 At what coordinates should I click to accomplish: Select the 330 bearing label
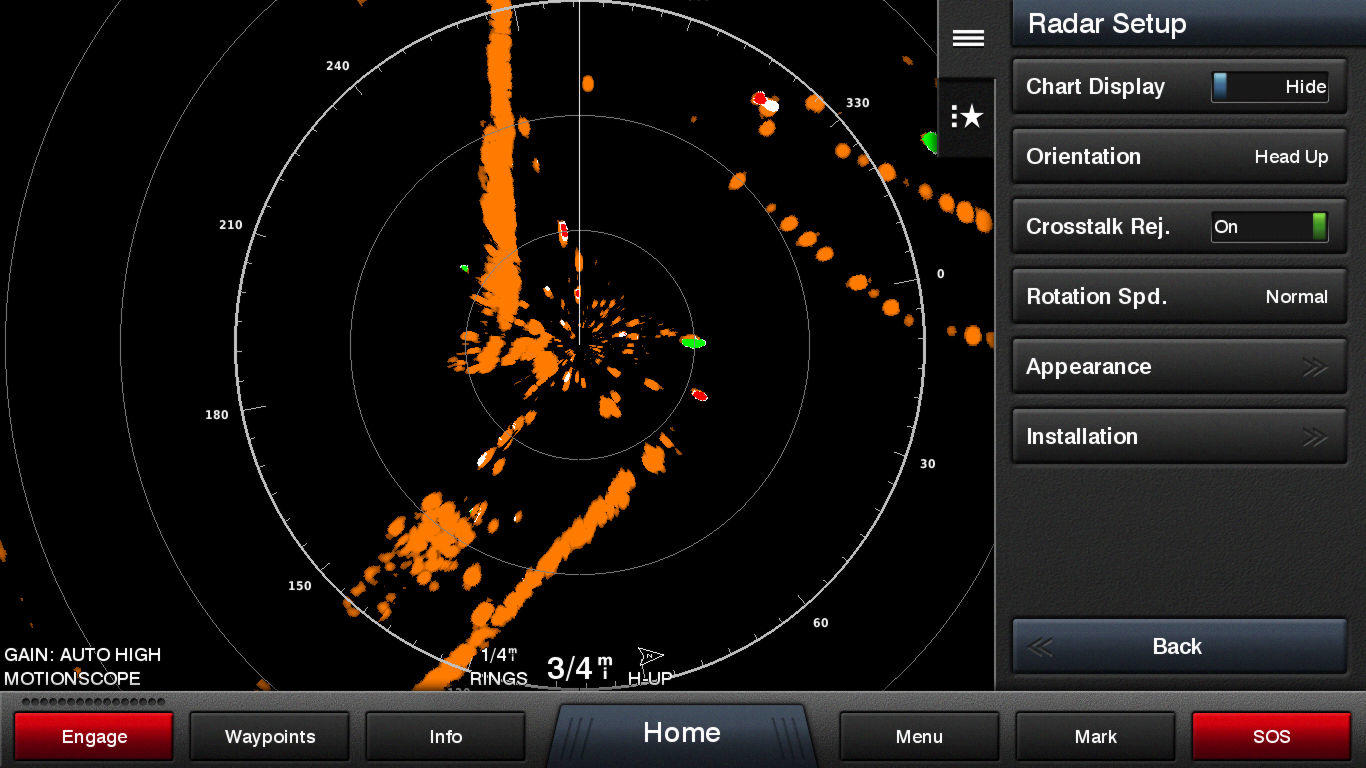(858, 103)
